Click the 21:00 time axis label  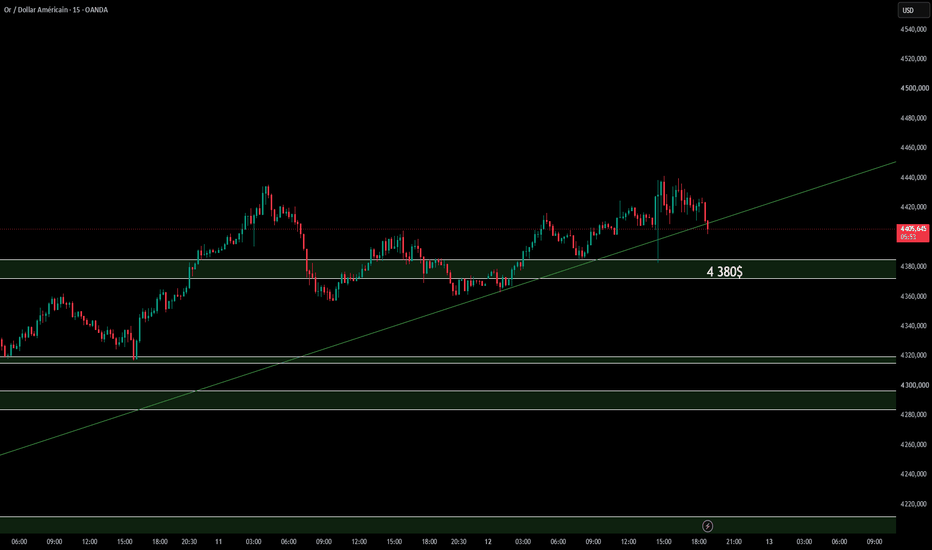734,542
